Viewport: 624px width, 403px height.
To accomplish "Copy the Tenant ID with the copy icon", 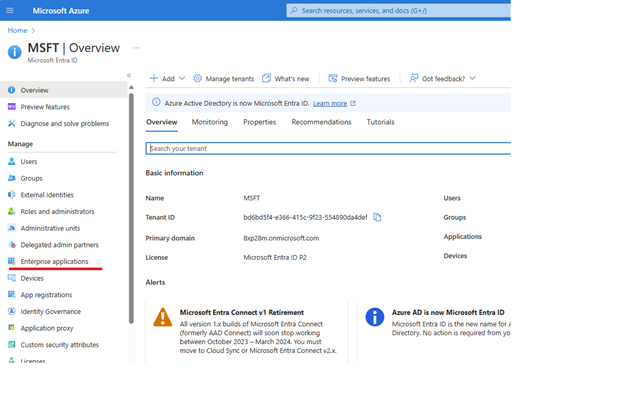I will (x=377, y=217).
